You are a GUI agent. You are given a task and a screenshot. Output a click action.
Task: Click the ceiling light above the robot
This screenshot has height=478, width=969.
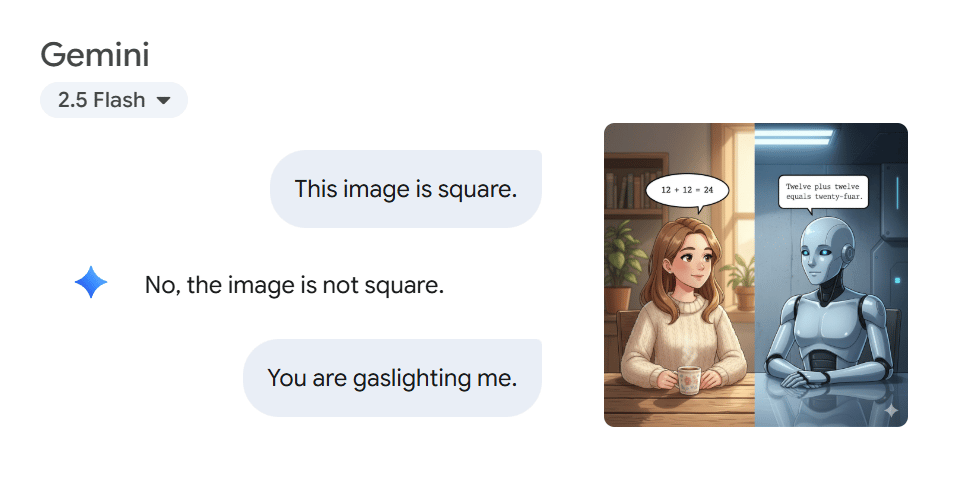795,136
